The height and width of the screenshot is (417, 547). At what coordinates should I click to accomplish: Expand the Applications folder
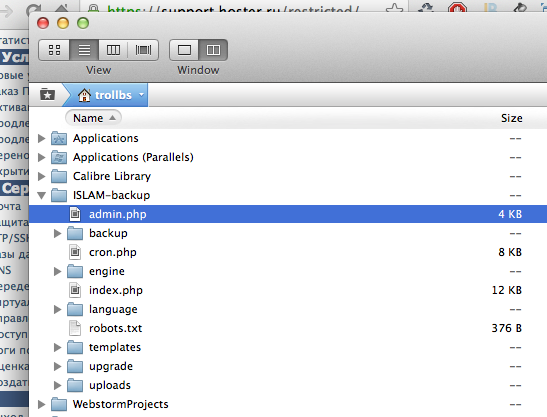(42, 139)
